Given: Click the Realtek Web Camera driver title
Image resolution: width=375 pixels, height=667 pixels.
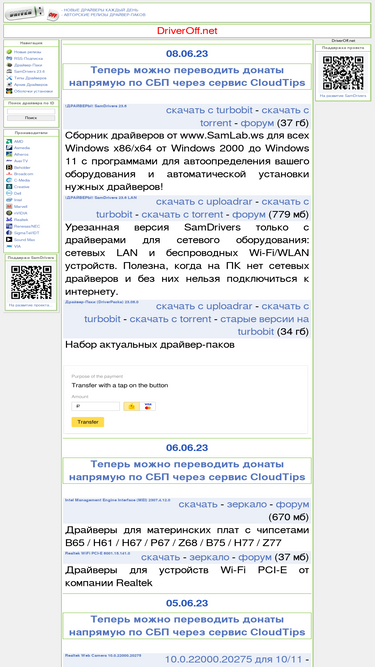Looking at the screenshot, I should [103, 656].
